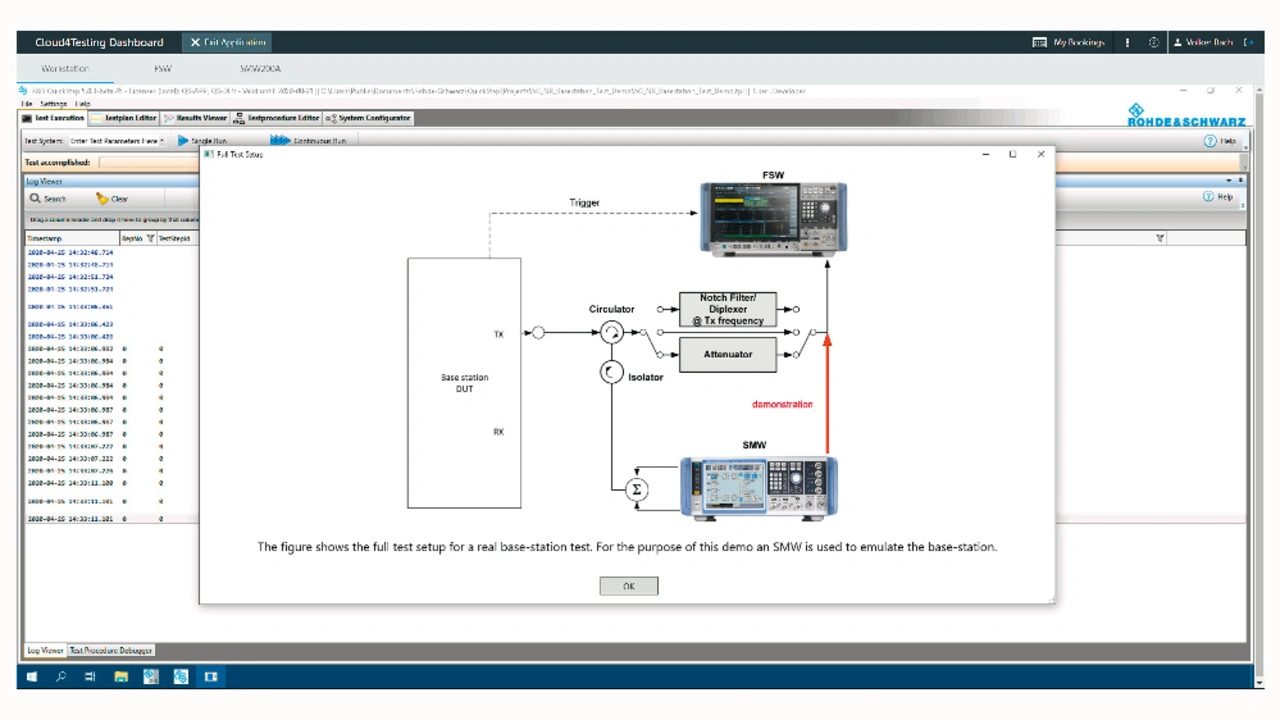Click the Help button in Log Viewer toolbar
This screenshot has width=1280, height=720.
point(1218,197)
